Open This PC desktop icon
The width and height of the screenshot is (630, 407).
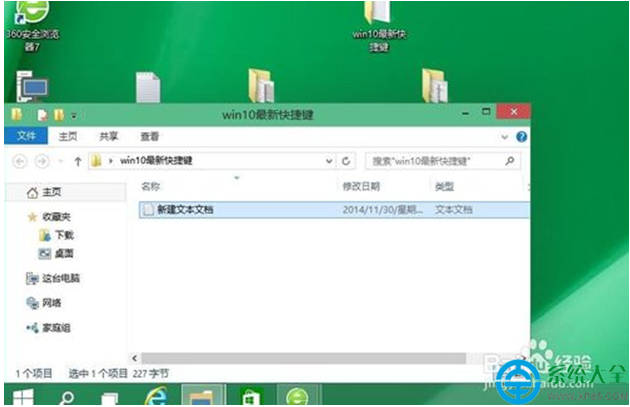point(33,86)
